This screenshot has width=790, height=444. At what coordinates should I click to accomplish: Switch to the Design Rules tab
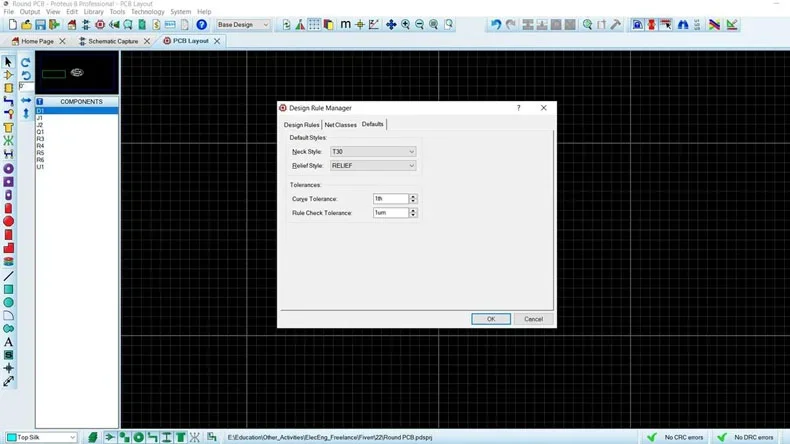pyautogui.click(x=301, y=125)
